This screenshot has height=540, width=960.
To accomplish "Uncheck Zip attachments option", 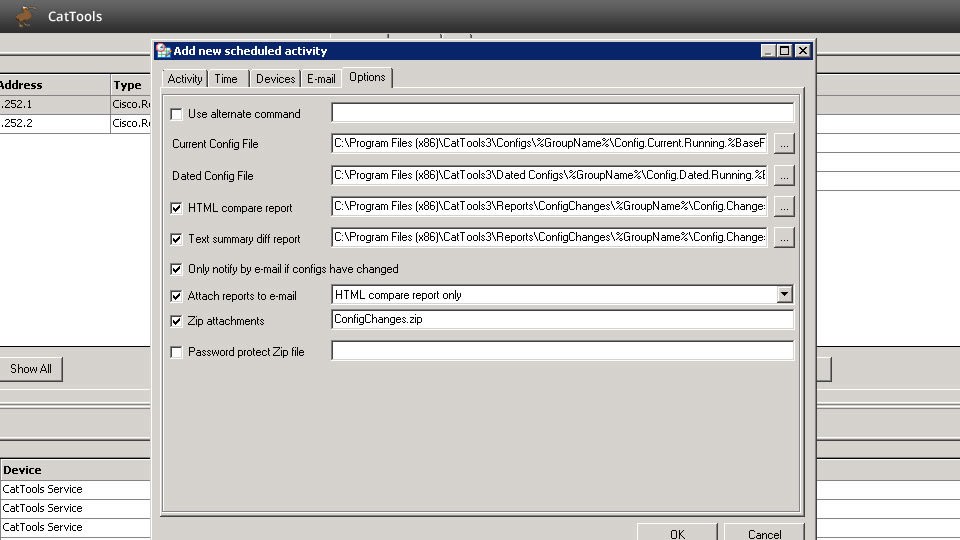I will (177, 321).
